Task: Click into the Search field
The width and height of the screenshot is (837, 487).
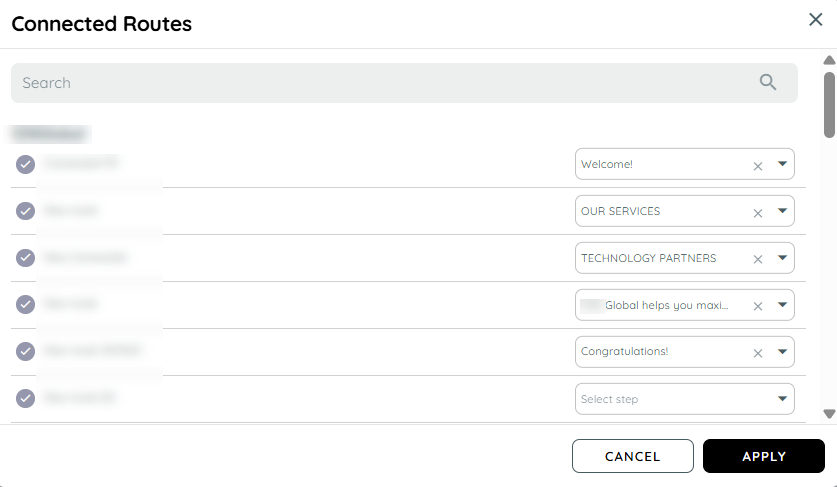Action: (x=380, y=83)
